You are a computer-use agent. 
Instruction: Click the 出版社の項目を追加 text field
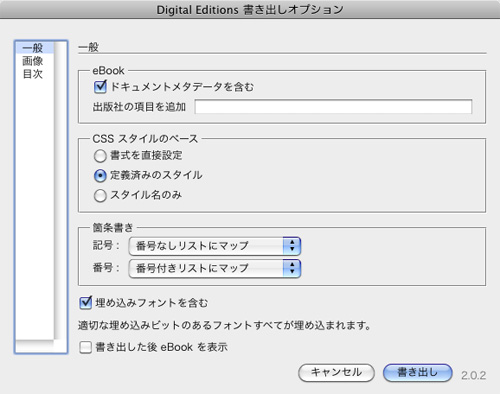click(x=333, y=107)
